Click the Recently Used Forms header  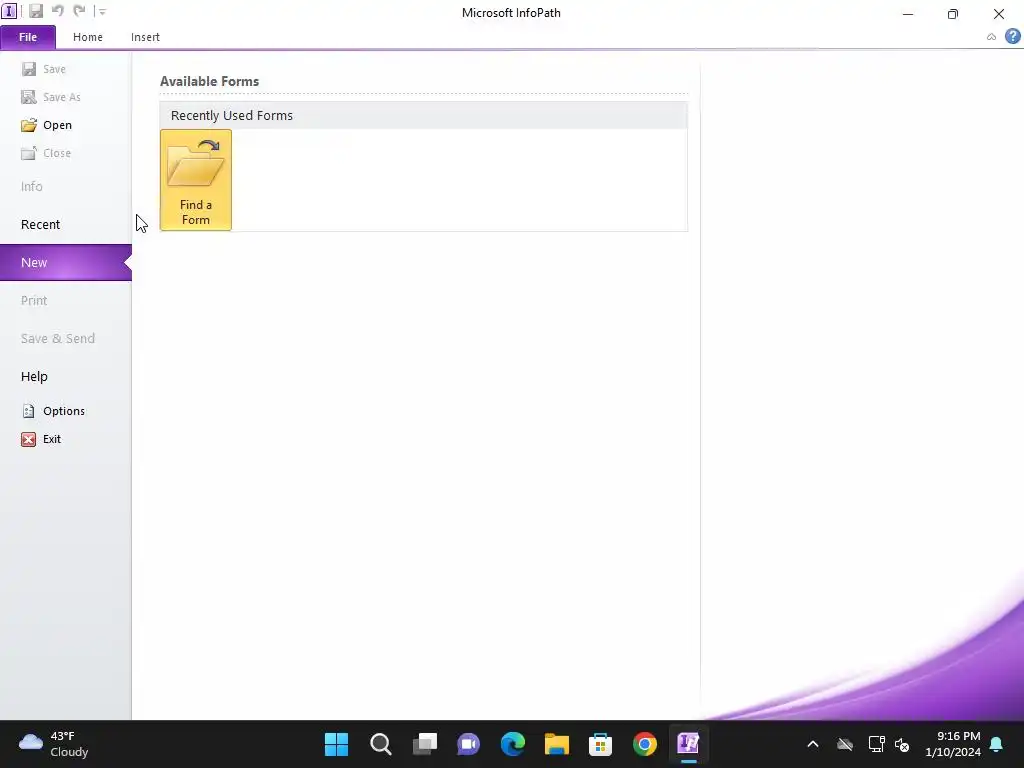tap(423, 116)
